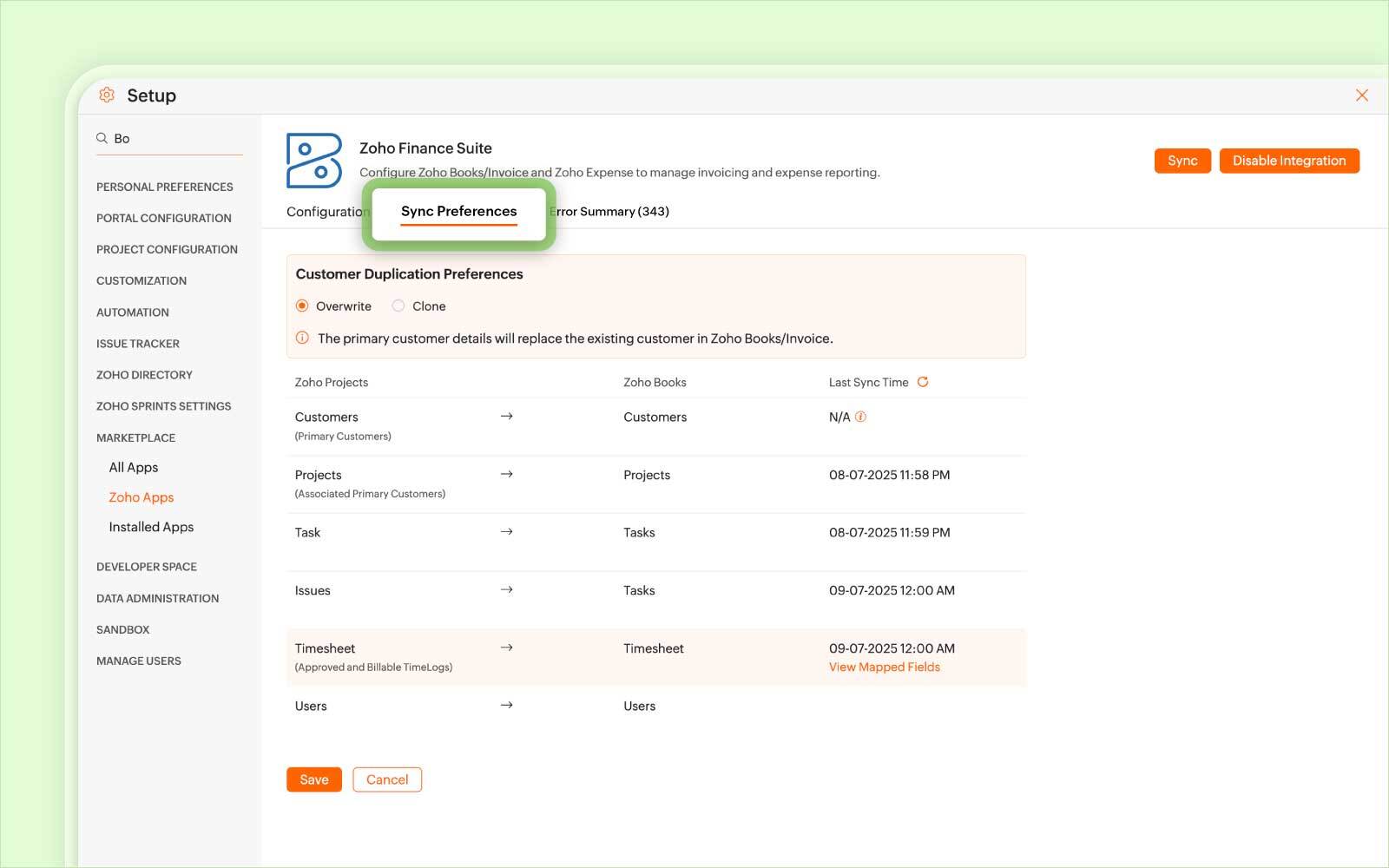Open Portal Configuration in the sidebar
This screenshot has width=1389, height=868.
pyautogui.click(x=164, y=218)
